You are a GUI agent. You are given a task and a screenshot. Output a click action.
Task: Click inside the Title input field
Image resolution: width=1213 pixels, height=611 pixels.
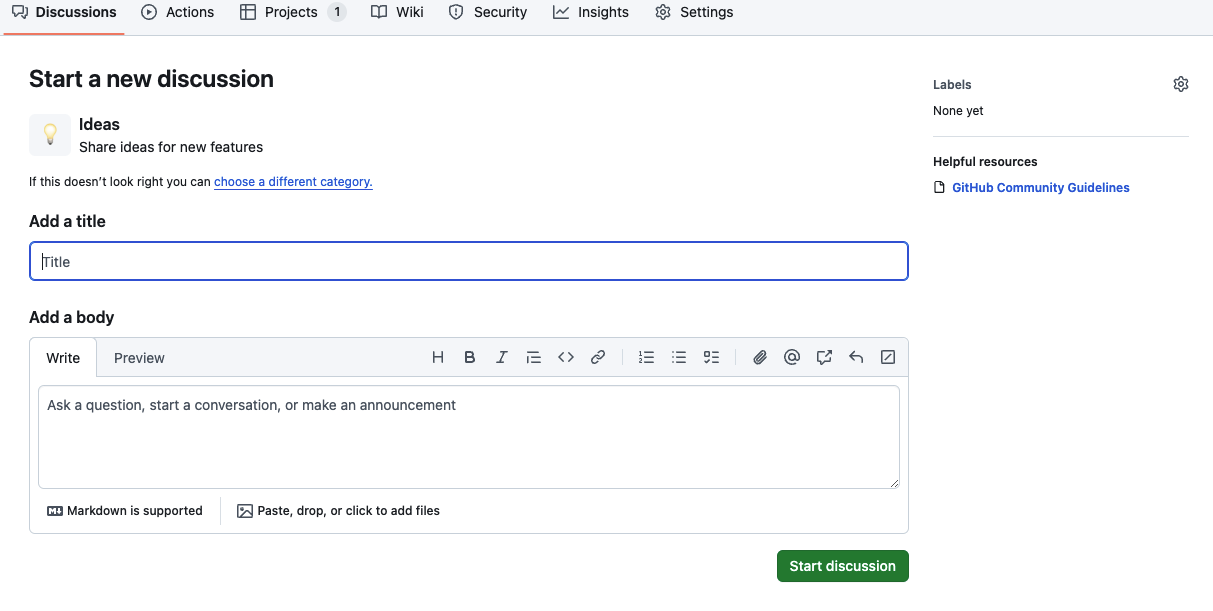[468, 261]
